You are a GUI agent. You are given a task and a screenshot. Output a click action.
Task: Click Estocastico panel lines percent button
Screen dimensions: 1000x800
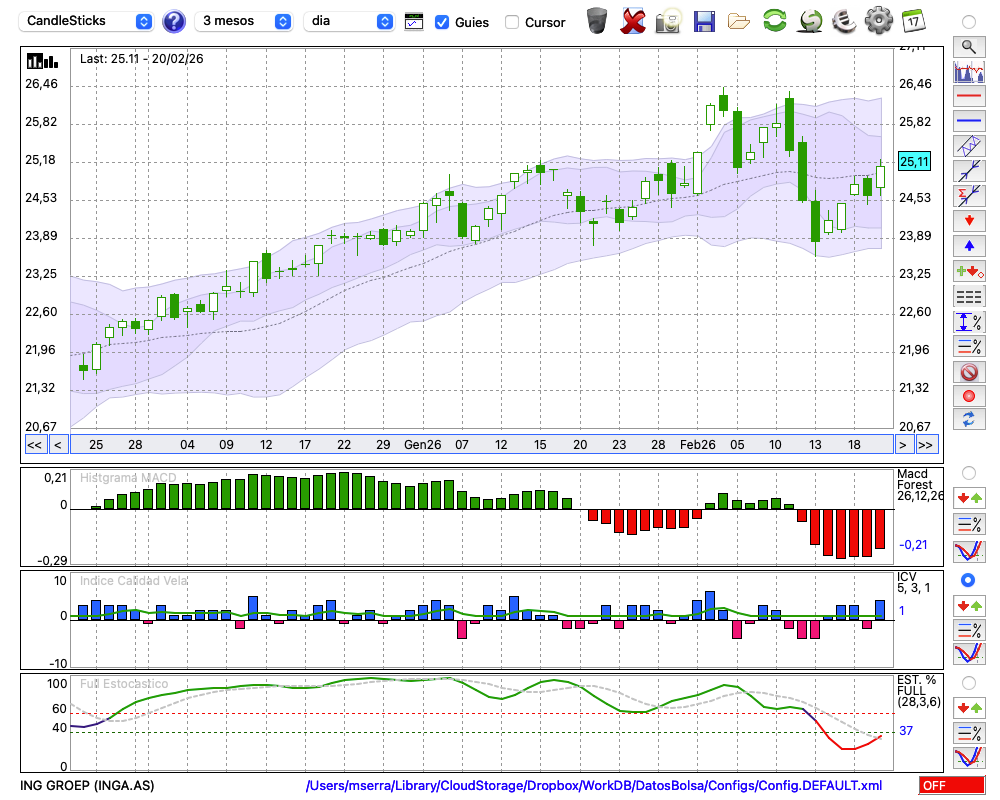coord(969,732)
